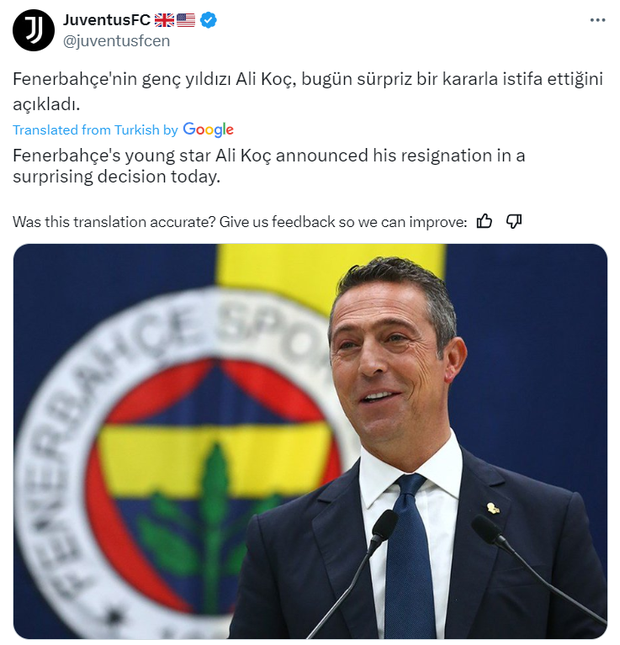Click the thumbs up translation feedback icon
The width and height of the screenshot is (620, 645).
click(x=484, y=221)
